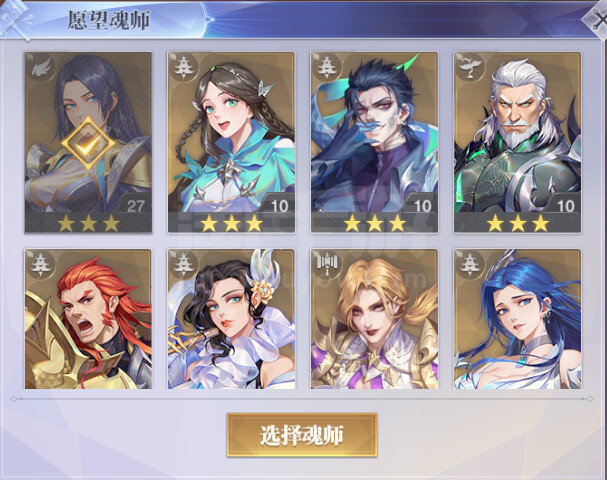Image resolution: width=607 pixels, height=480 pixels.
Task: Uncheck the golden checkmark on selected card
Action: [x=88, y=143]
